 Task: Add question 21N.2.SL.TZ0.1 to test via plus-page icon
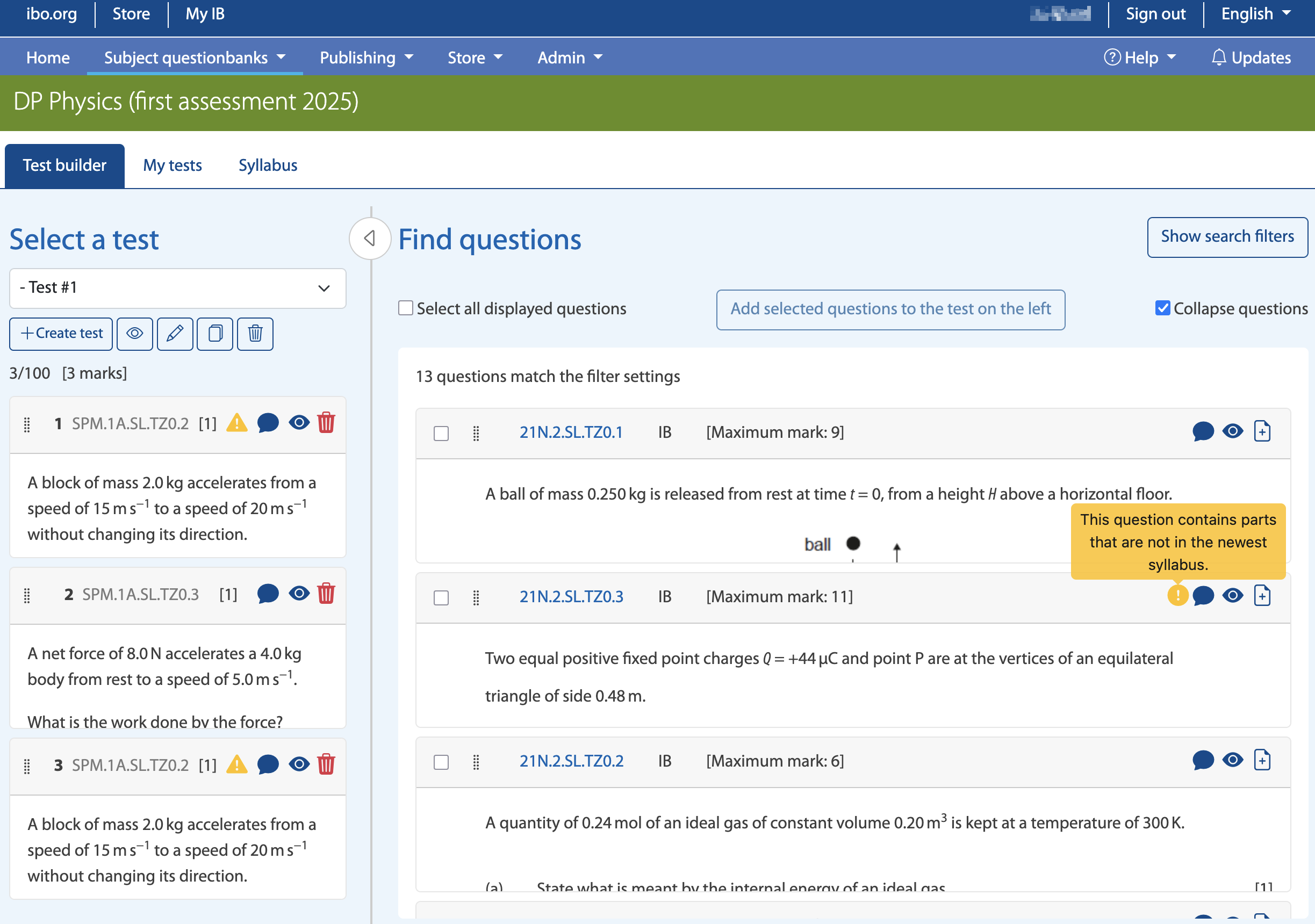(1262, 432)
